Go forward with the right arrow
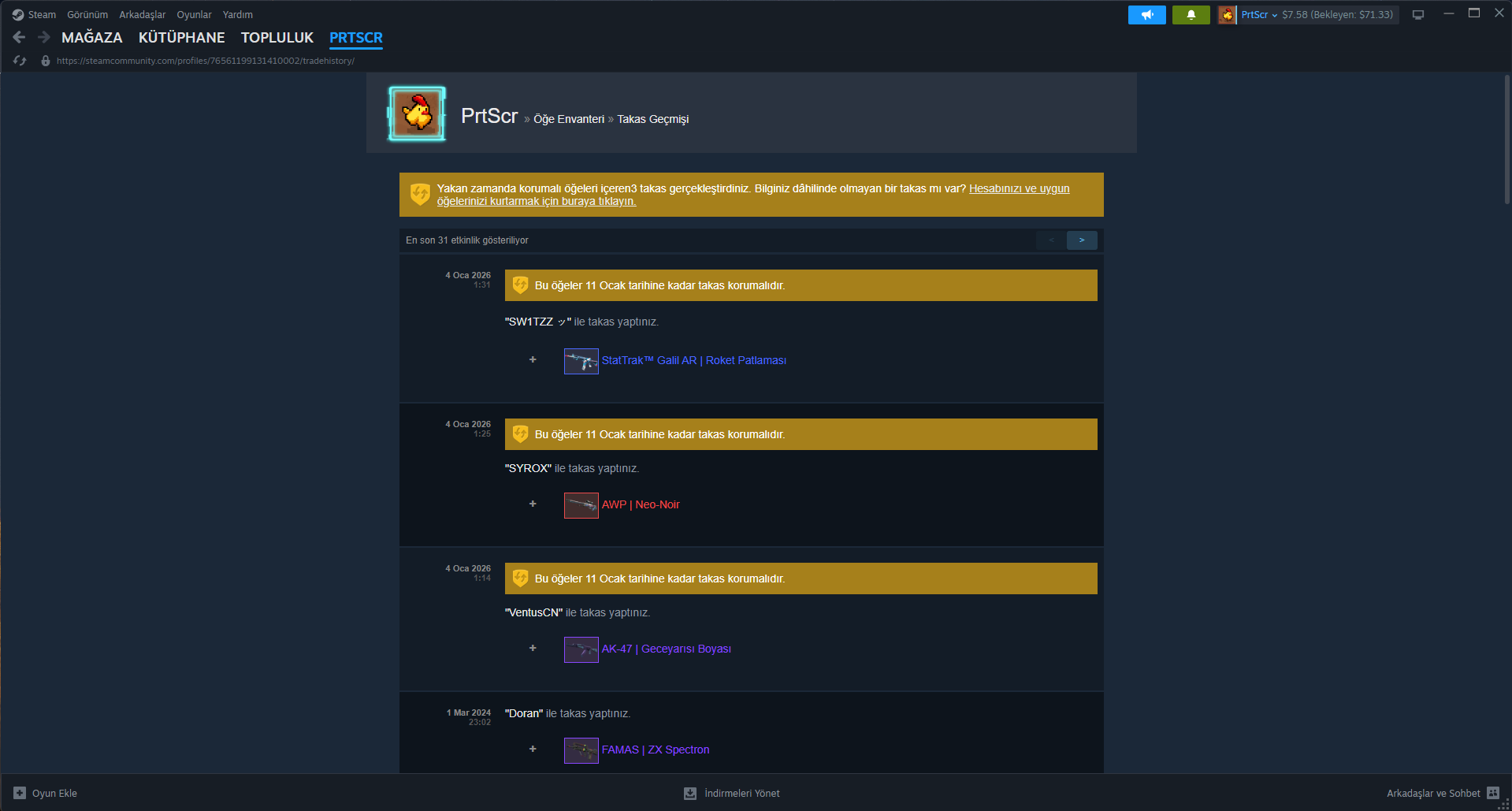This screenshot has height=811, width=1512. [44, 37]
